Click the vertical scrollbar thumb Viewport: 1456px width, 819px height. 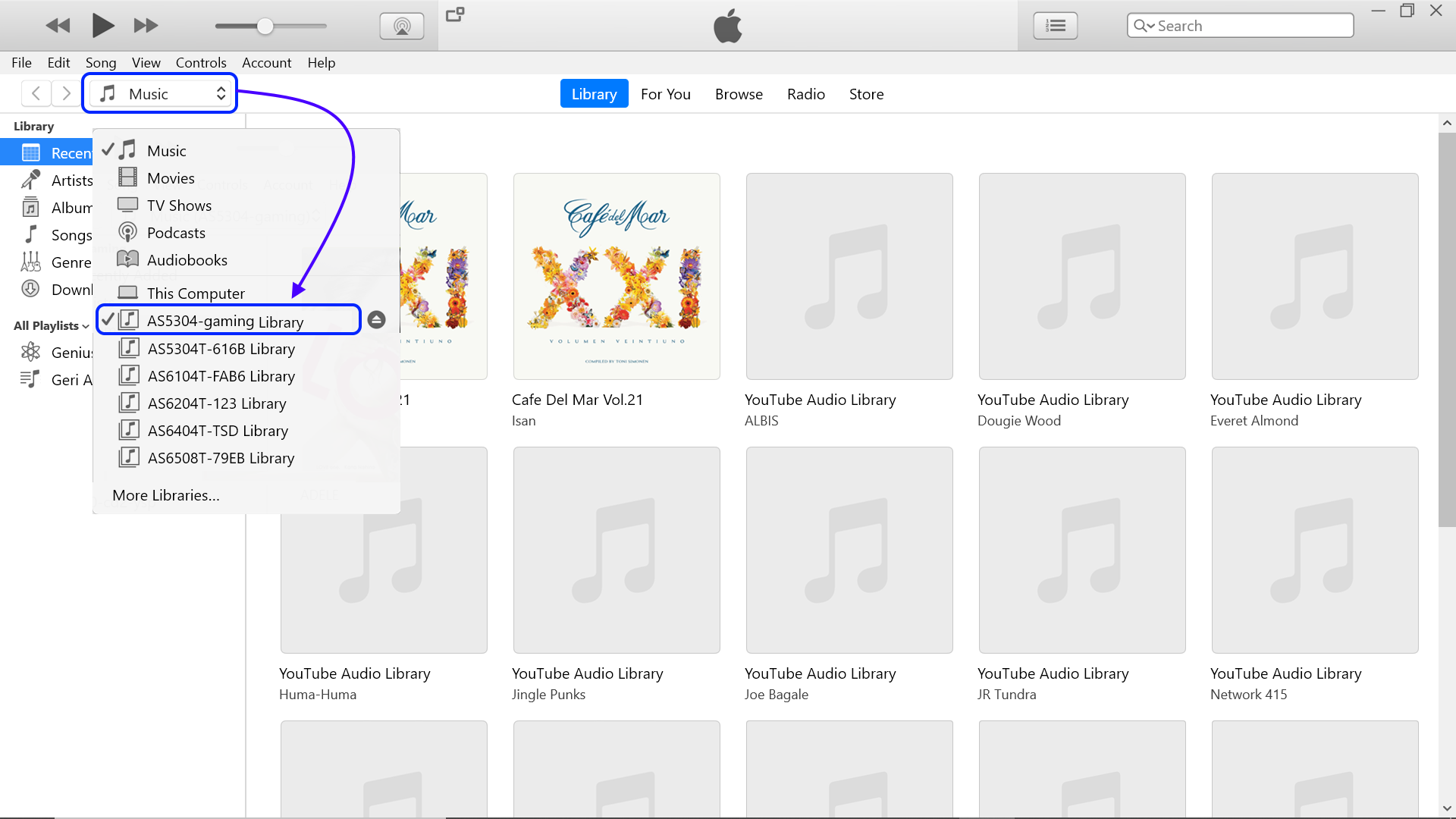1447,330
